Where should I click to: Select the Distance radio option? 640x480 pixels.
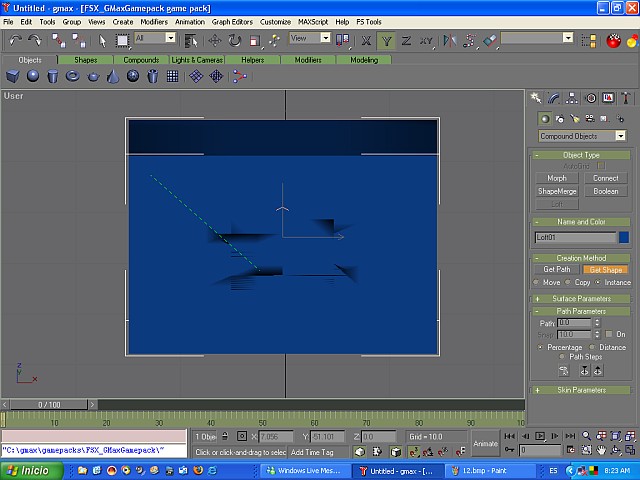coord(594,347)
